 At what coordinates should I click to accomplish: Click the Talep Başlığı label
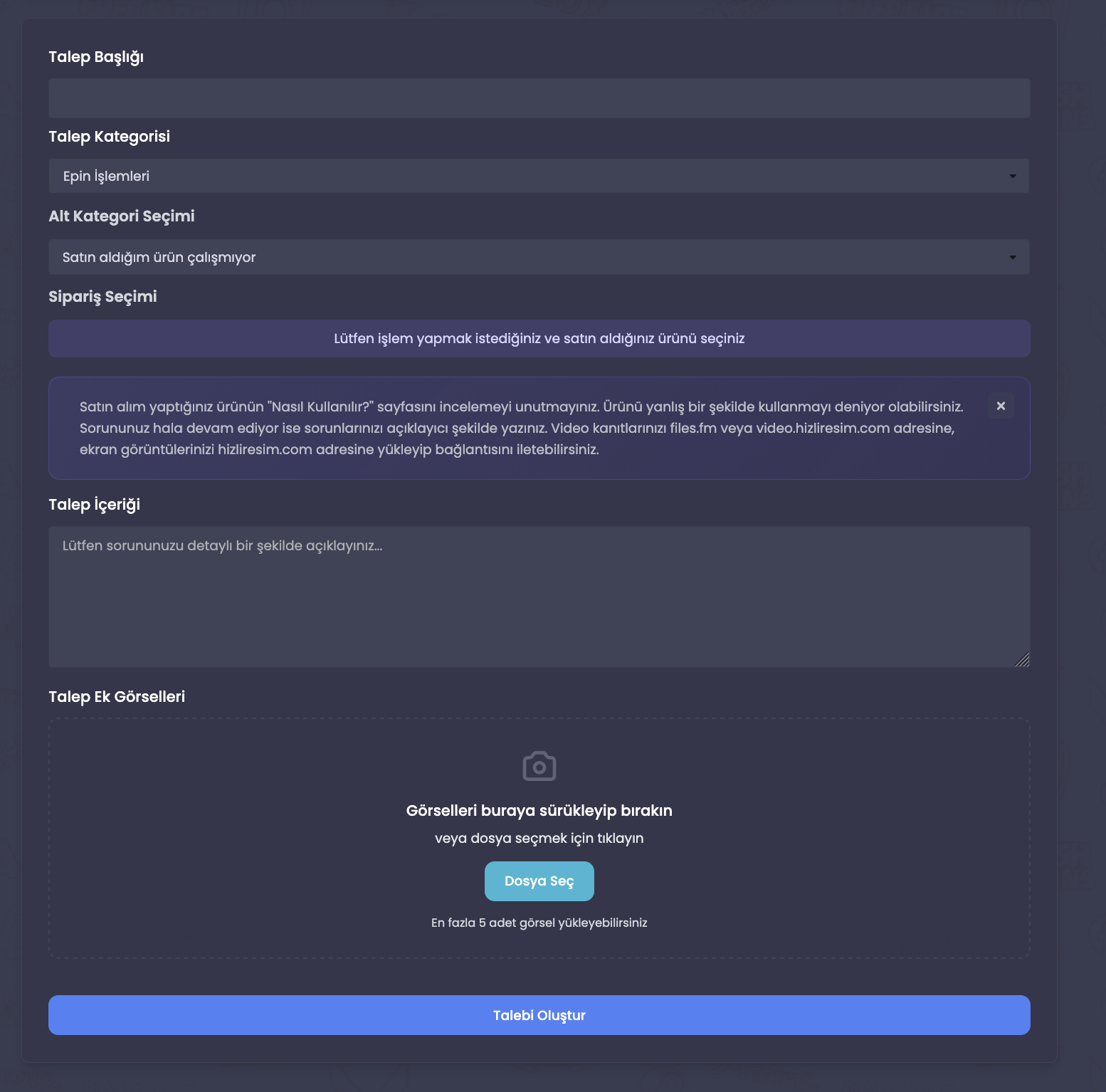point(96,57)
